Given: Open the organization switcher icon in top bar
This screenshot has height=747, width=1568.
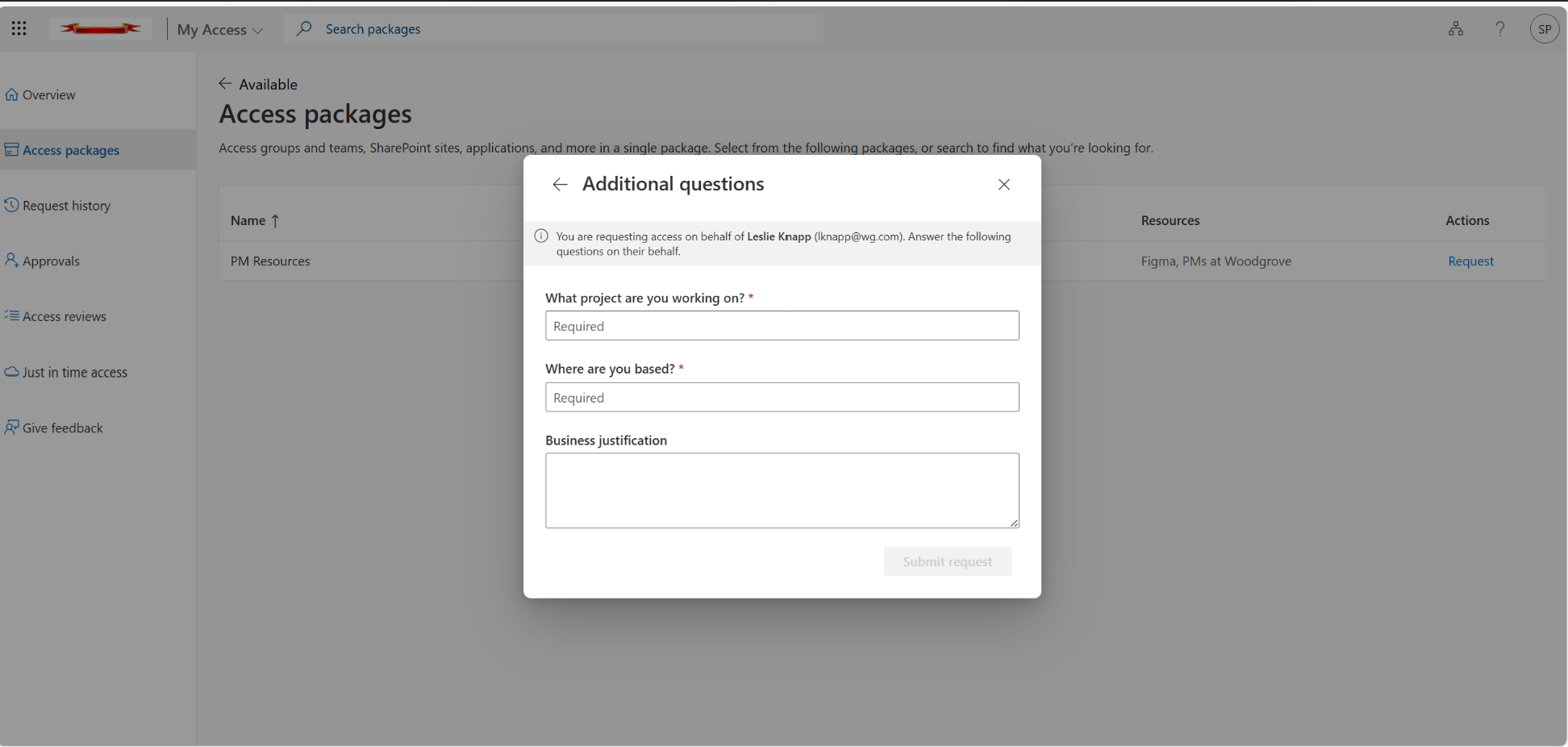Looking at the screenshot, I should coord(1456,28).
